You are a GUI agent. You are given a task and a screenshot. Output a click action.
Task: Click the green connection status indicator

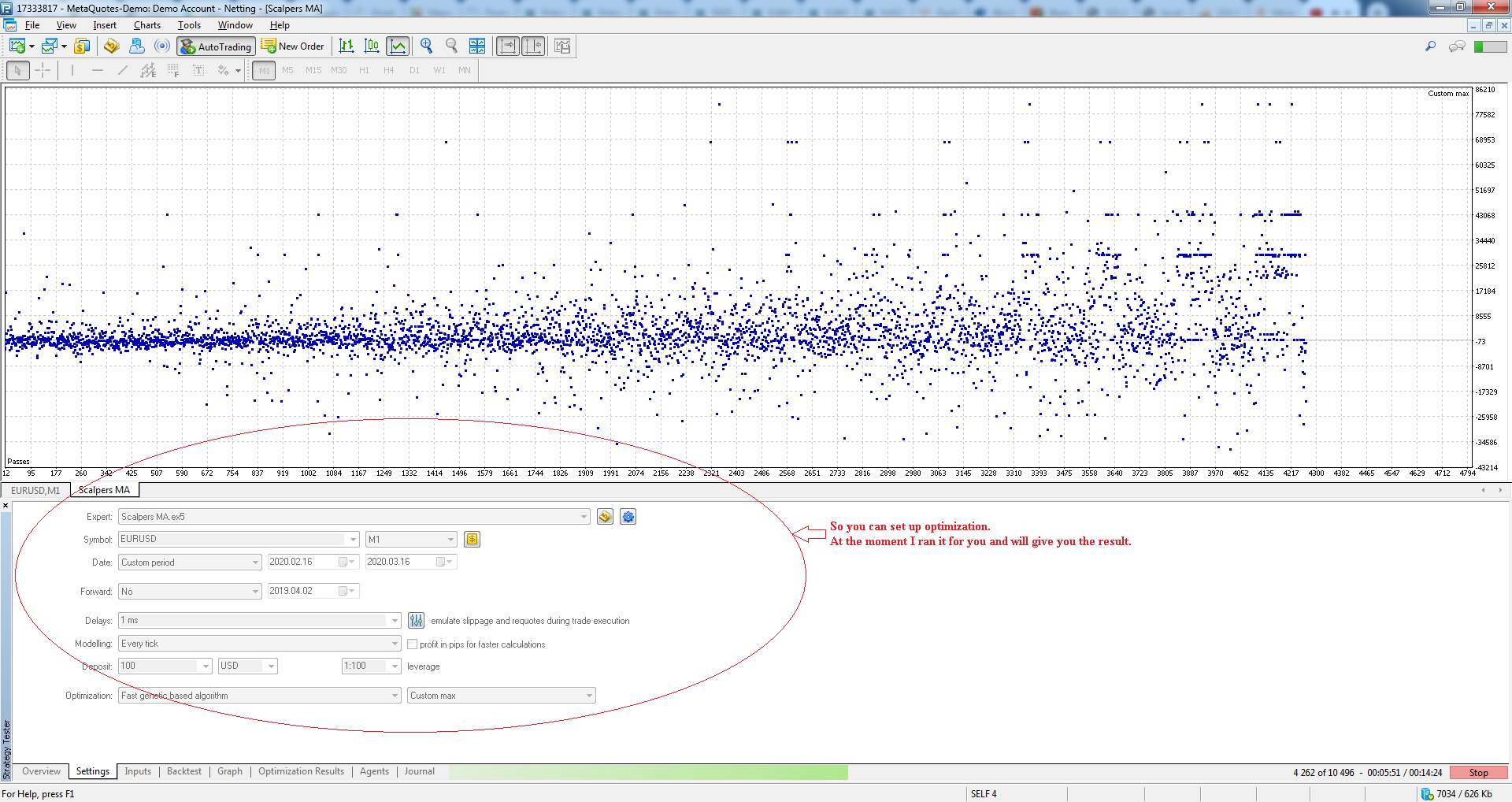tap(1490, 46)
